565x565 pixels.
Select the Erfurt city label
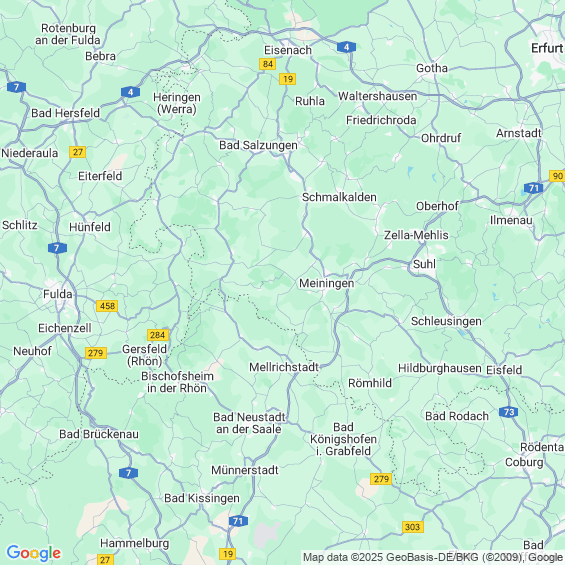[x=547, y=48]
